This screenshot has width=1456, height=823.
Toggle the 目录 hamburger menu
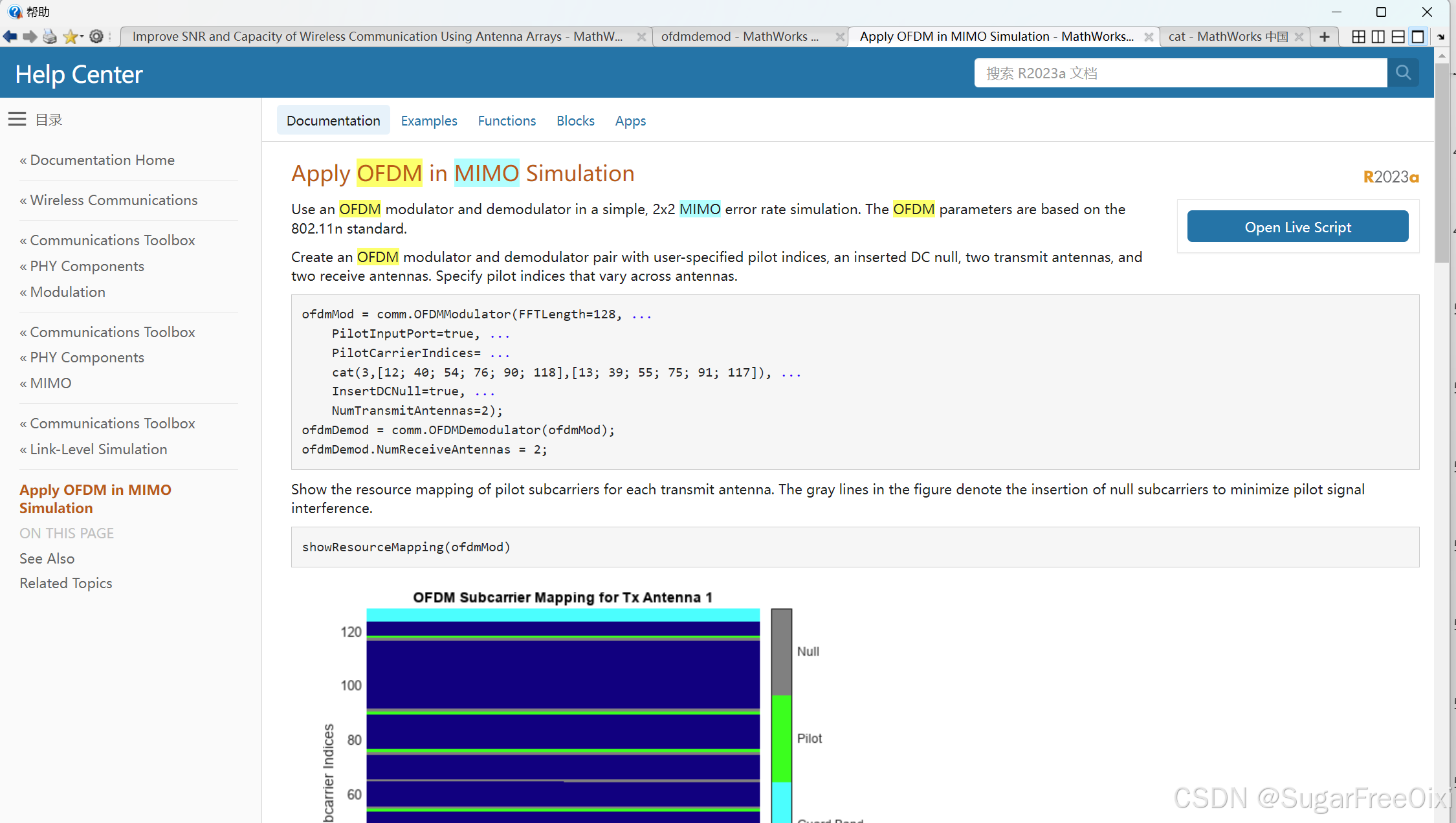(x=17, y=119)
